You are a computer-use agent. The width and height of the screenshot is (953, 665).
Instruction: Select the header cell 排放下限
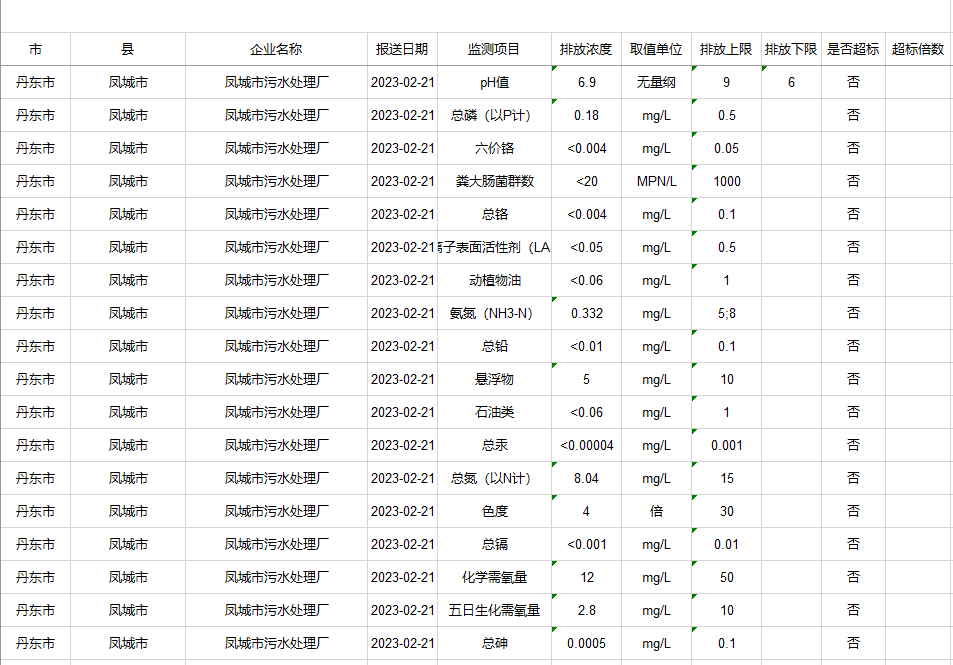tap(791, 49)
